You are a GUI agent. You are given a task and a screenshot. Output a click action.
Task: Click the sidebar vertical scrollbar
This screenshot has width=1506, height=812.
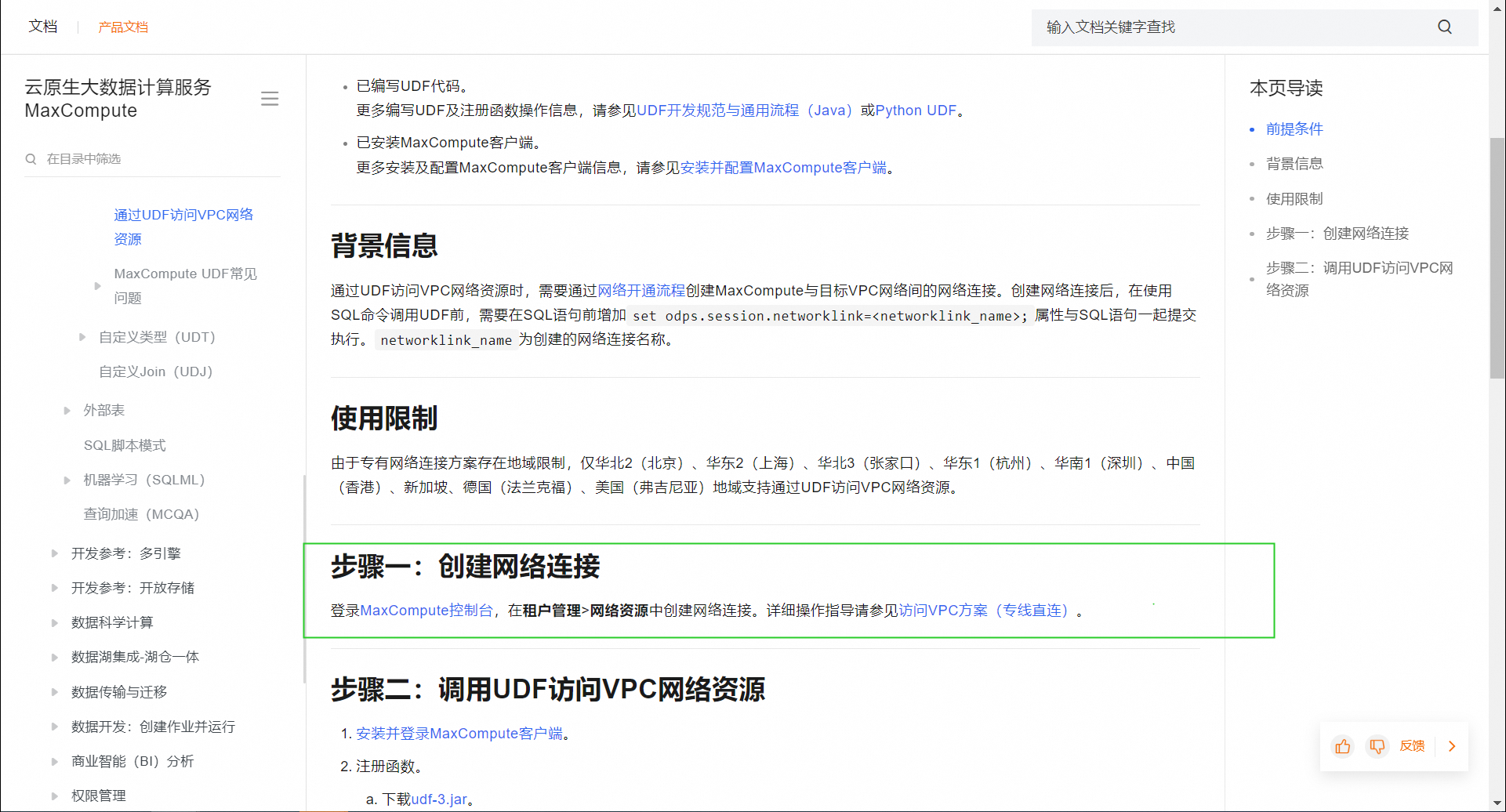(x=304, y=580)
